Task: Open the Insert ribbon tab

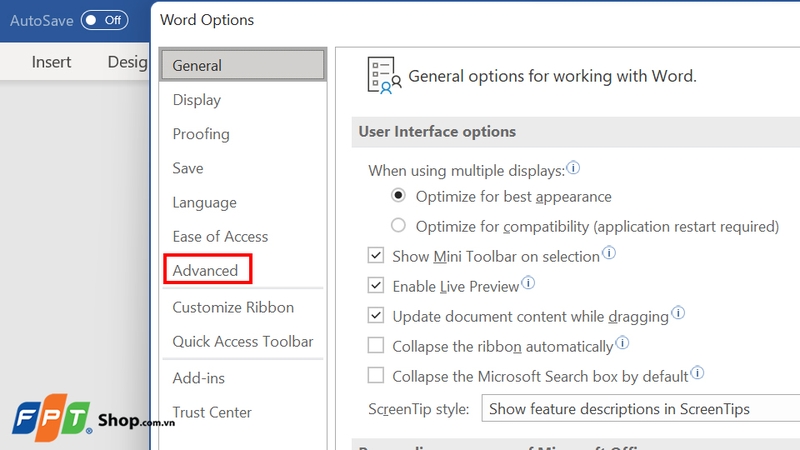Action: (x=51, y=62)
